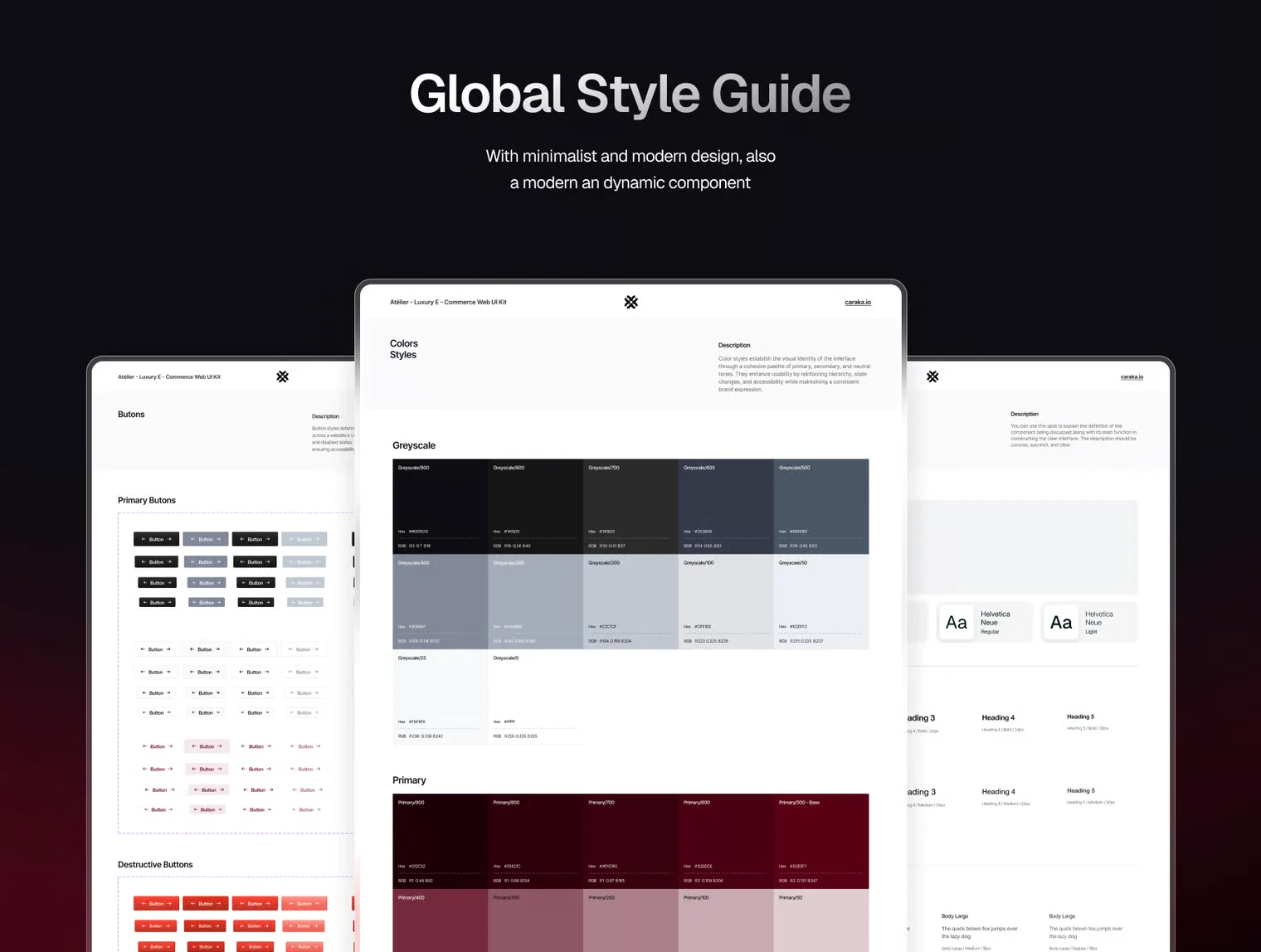1261x952 pixels.
Task: Select the Primary/900 color swatch
Action: click(440, 841)
